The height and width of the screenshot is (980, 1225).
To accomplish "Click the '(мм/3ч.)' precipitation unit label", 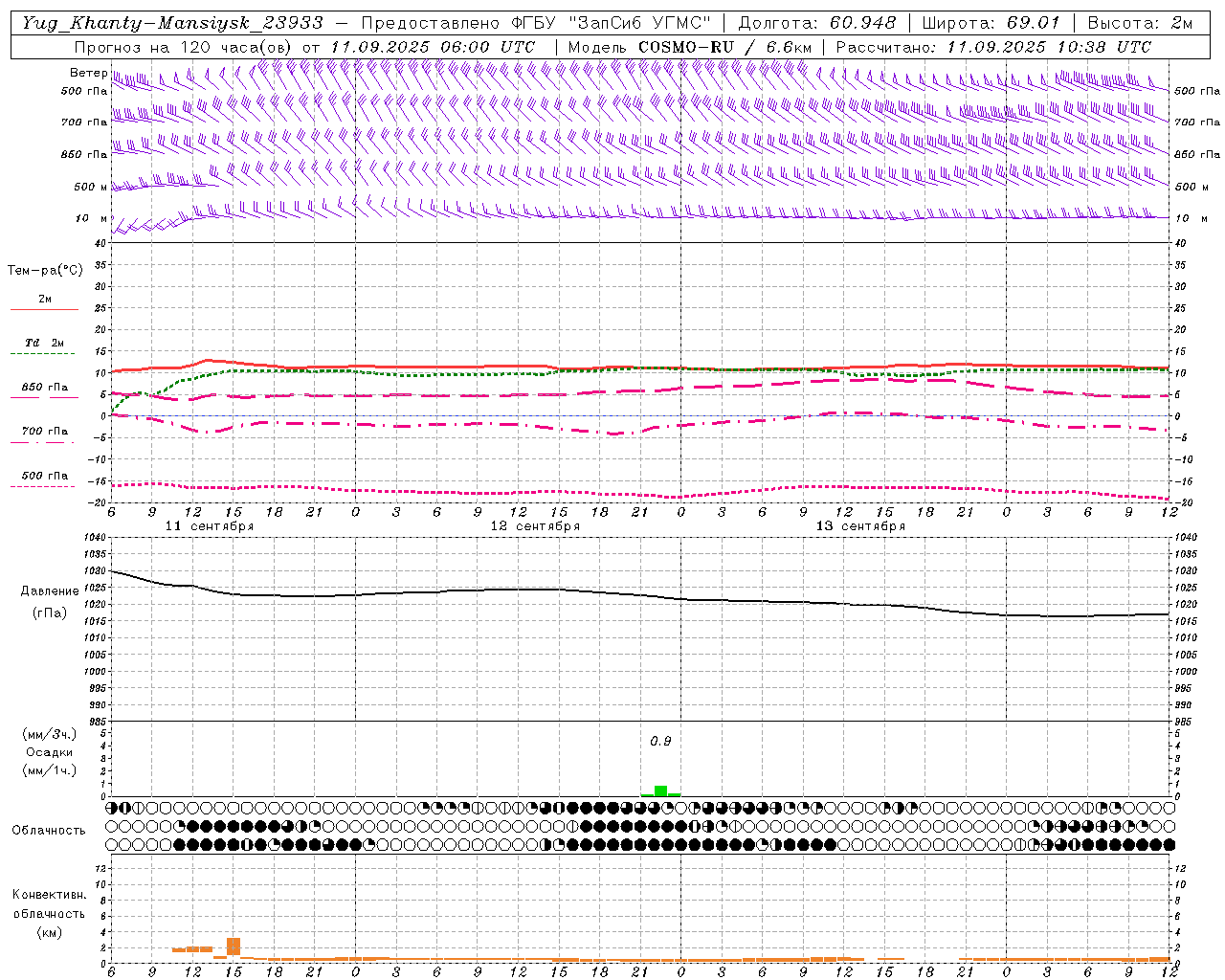I will pyautogui.click(x=50, y=734).
